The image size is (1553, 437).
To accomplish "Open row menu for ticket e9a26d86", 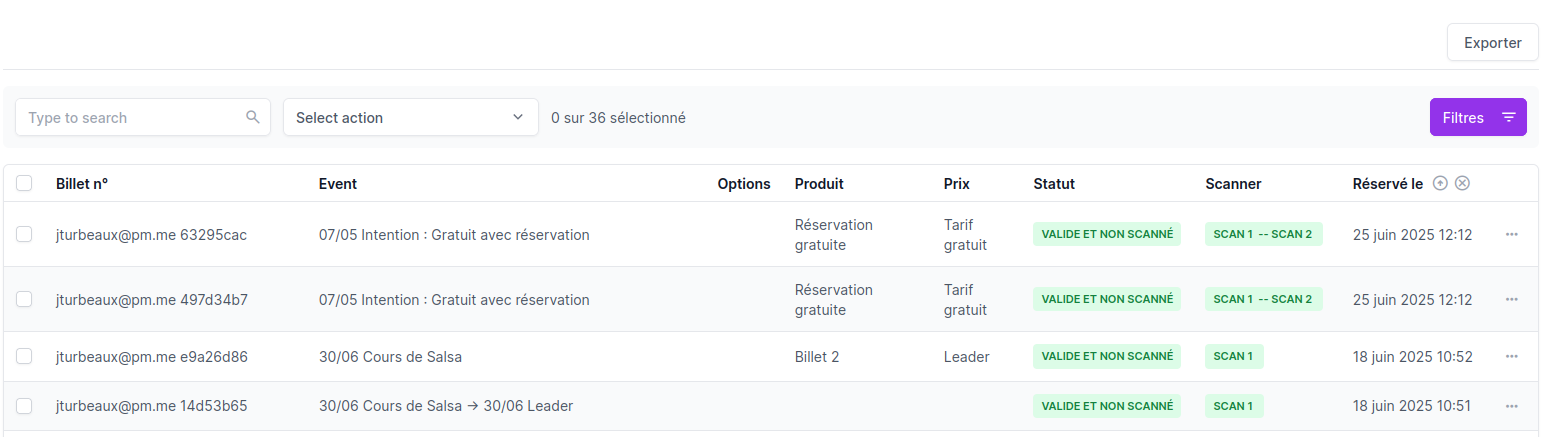I will tap(1511, 356).
